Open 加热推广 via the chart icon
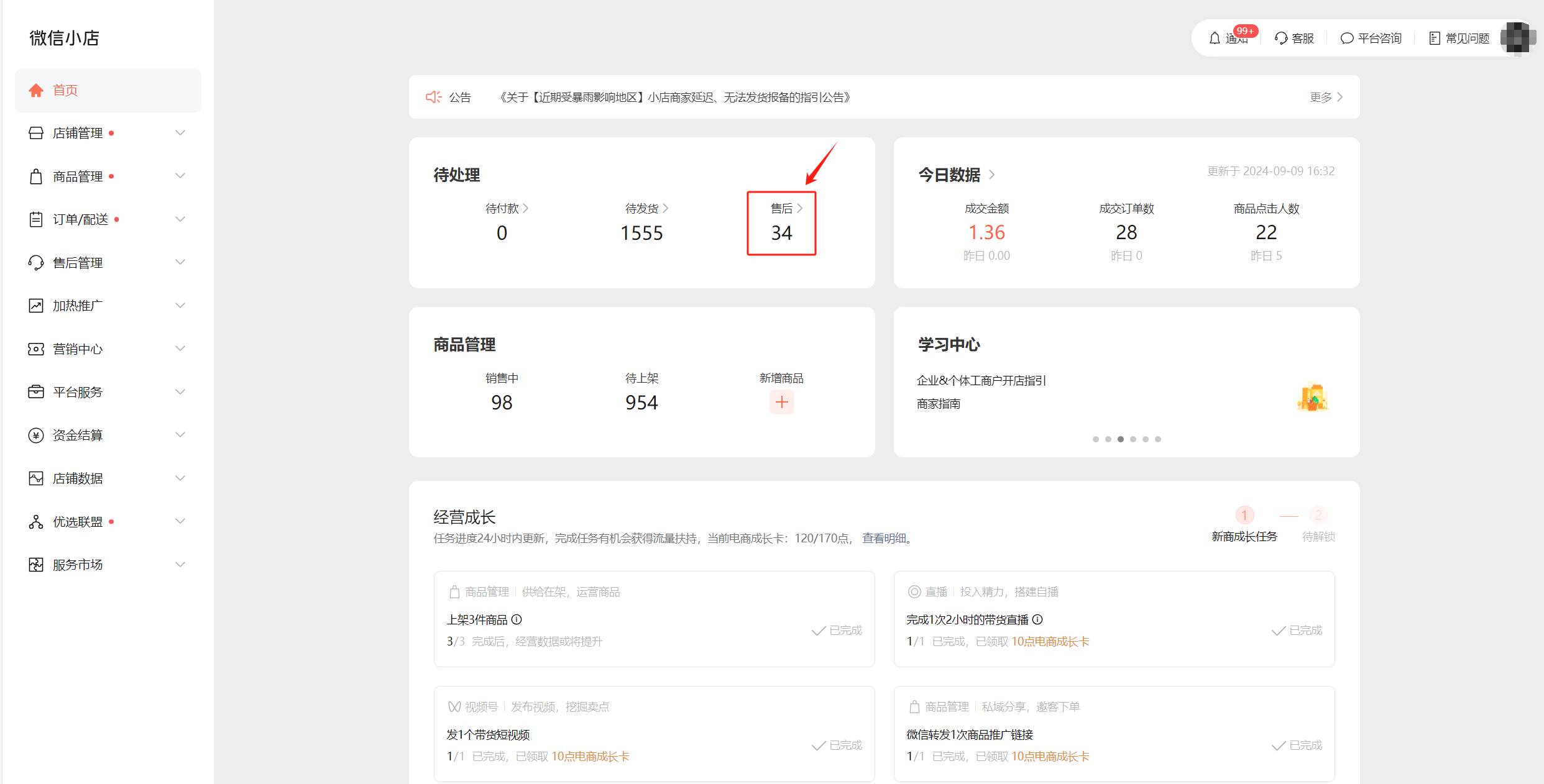 (x=36, y=305)
